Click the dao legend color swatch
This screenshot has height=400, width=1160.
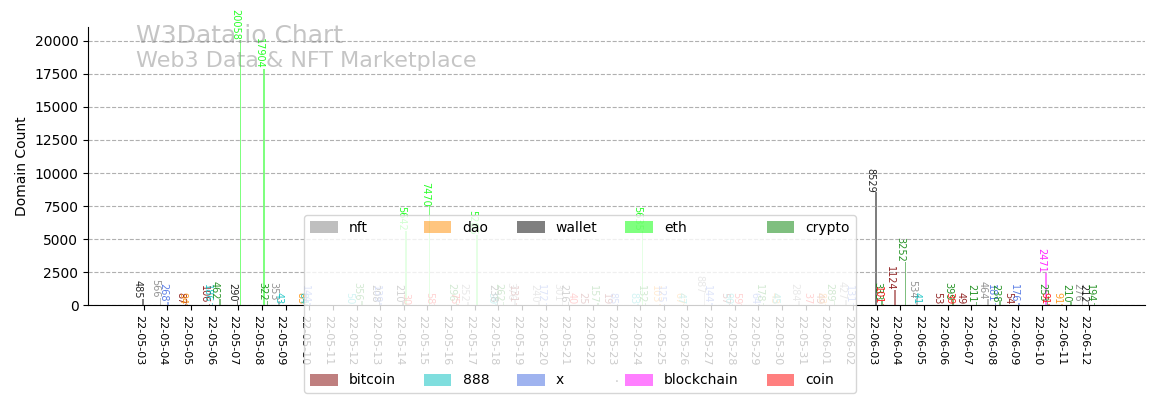[x=438, y=227]
